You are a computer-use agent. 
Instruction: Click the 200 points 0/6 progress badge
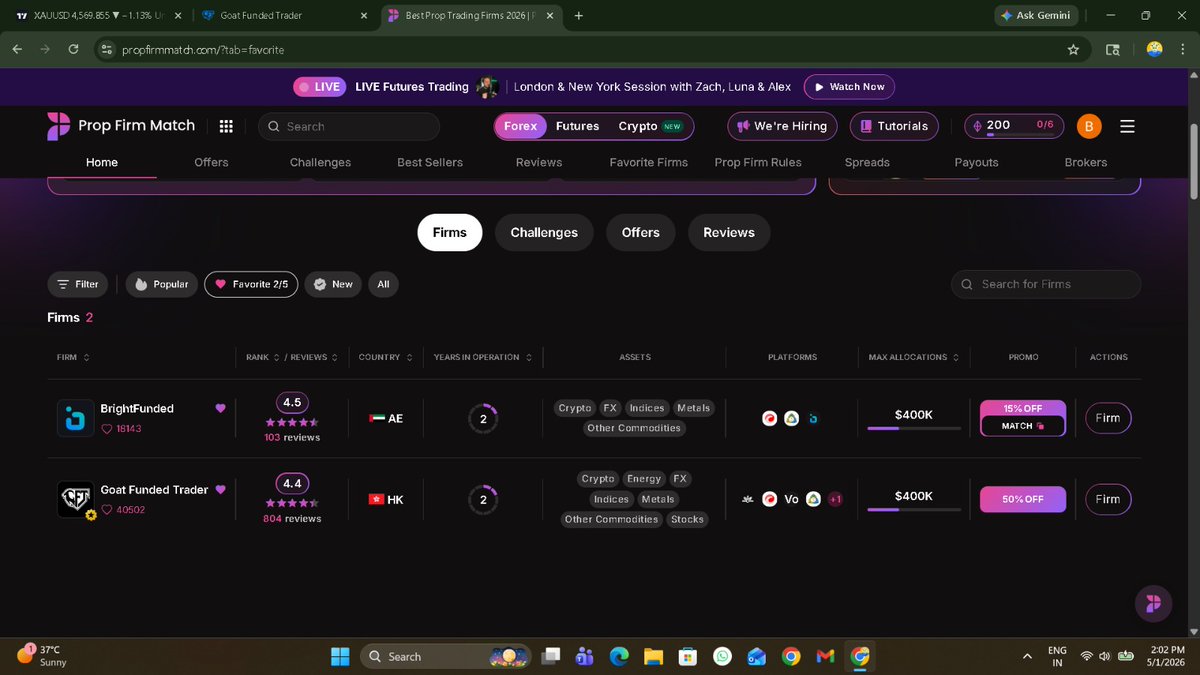tap(1014, 126)
